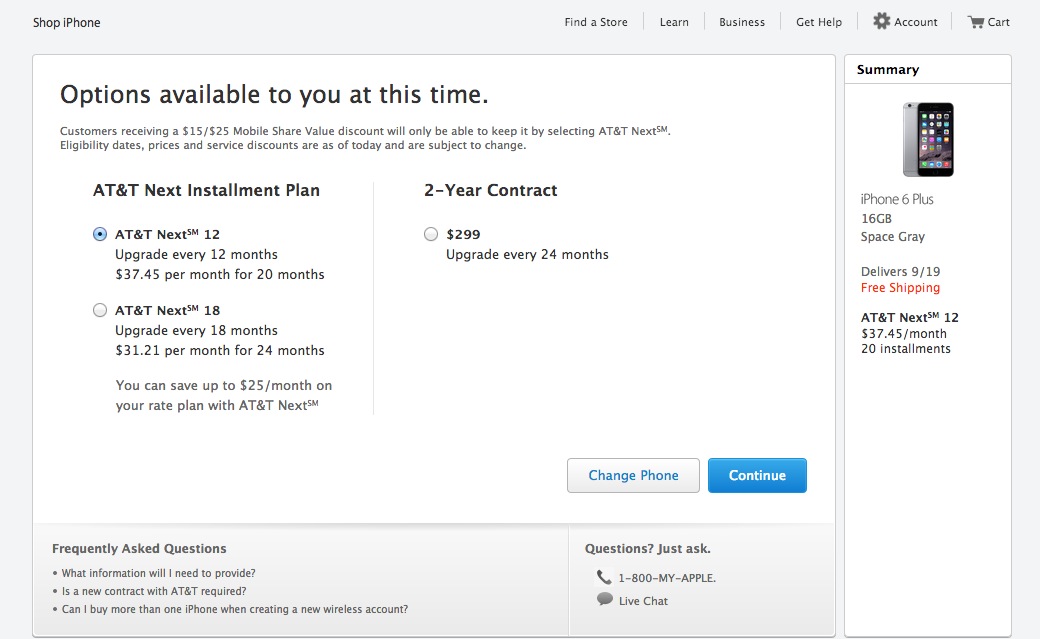The image size is (1040, 639).
Task: Open the Business menu item
Action: click(x=742, y=22)
